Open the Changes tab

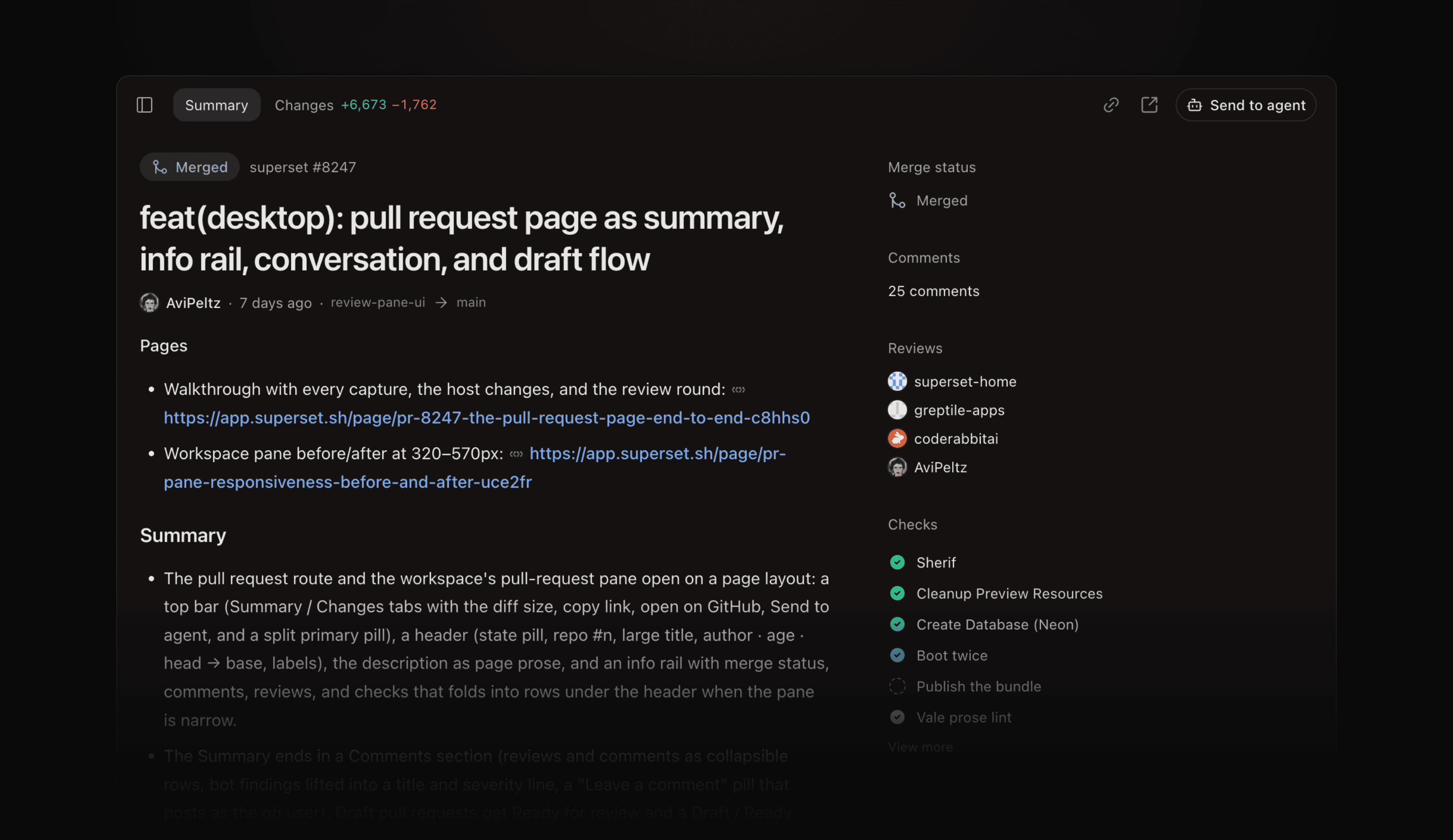[355, 105]
